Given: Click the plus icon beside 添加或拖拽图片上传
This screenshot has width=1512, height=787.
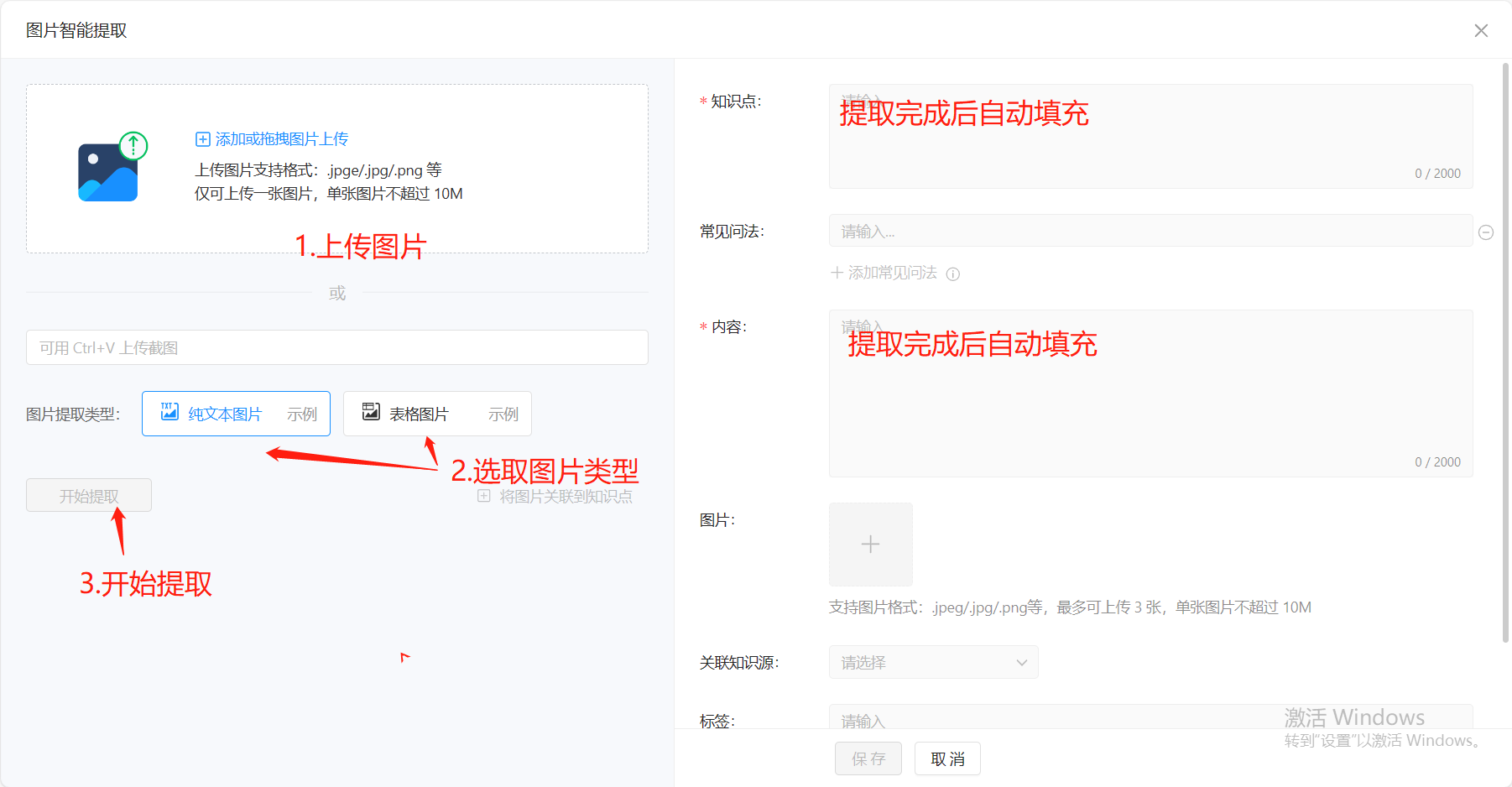Looking at the screenshot, I should (x=202, y=139).
